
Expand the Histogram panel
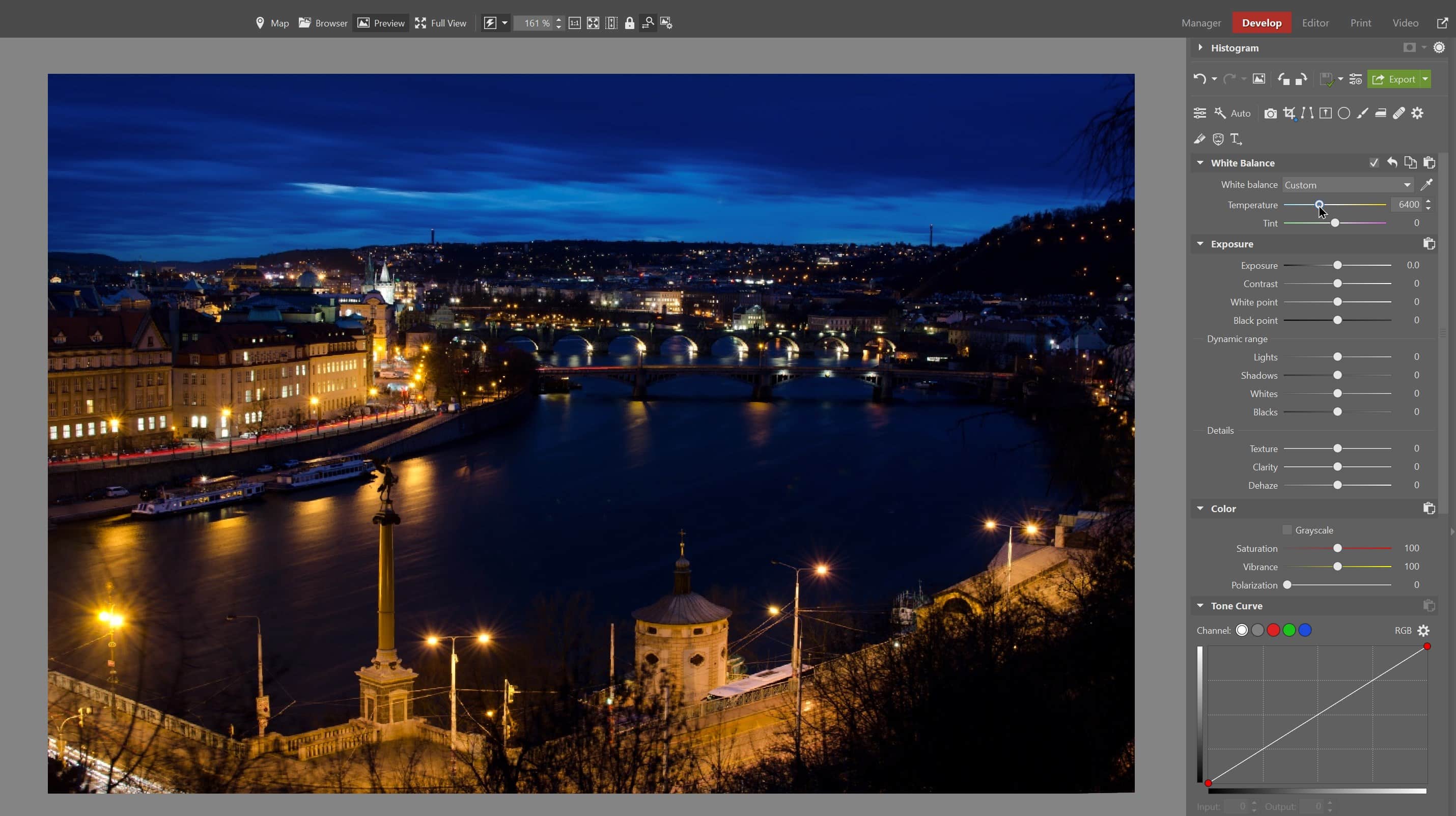click(1200, 47)
